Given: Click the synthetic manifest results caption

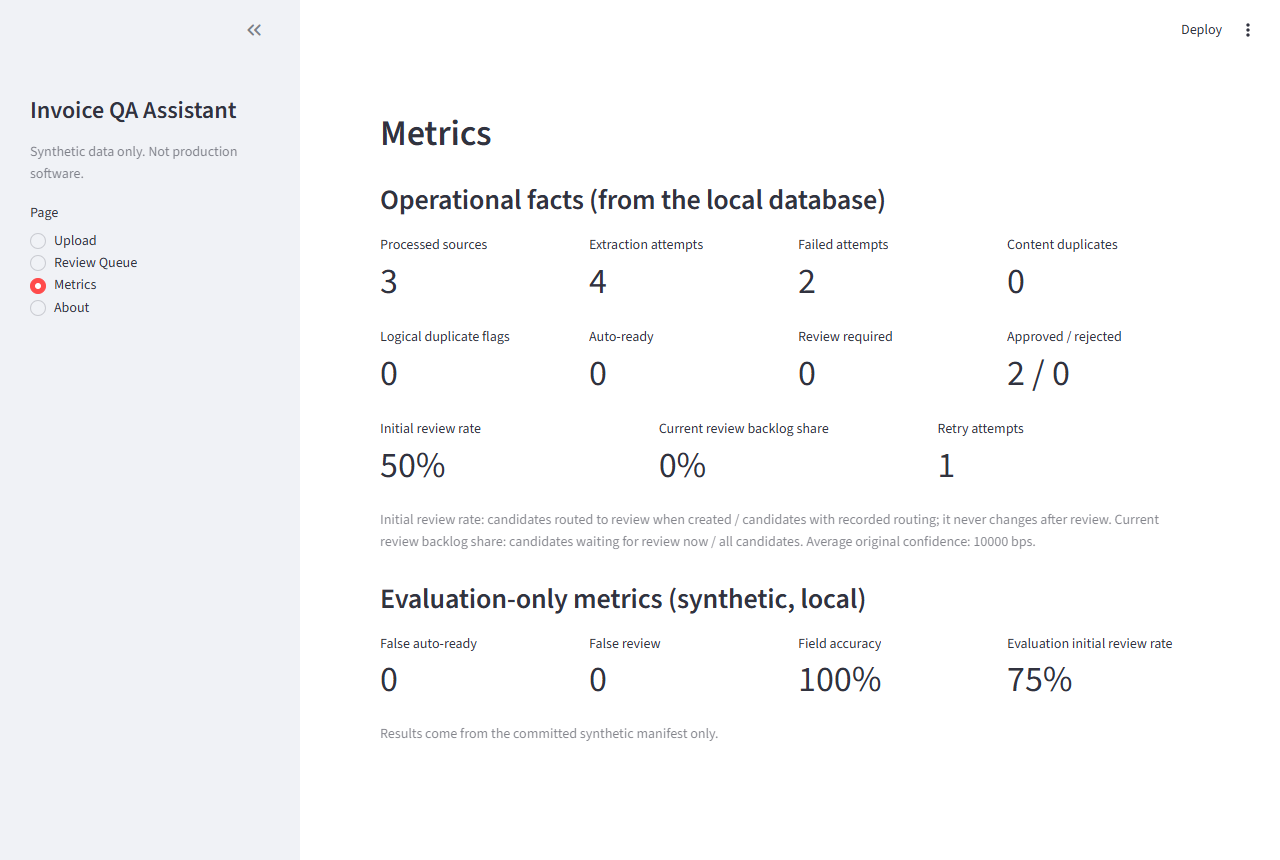Looking at the screenshot, I should click(549, 734).
